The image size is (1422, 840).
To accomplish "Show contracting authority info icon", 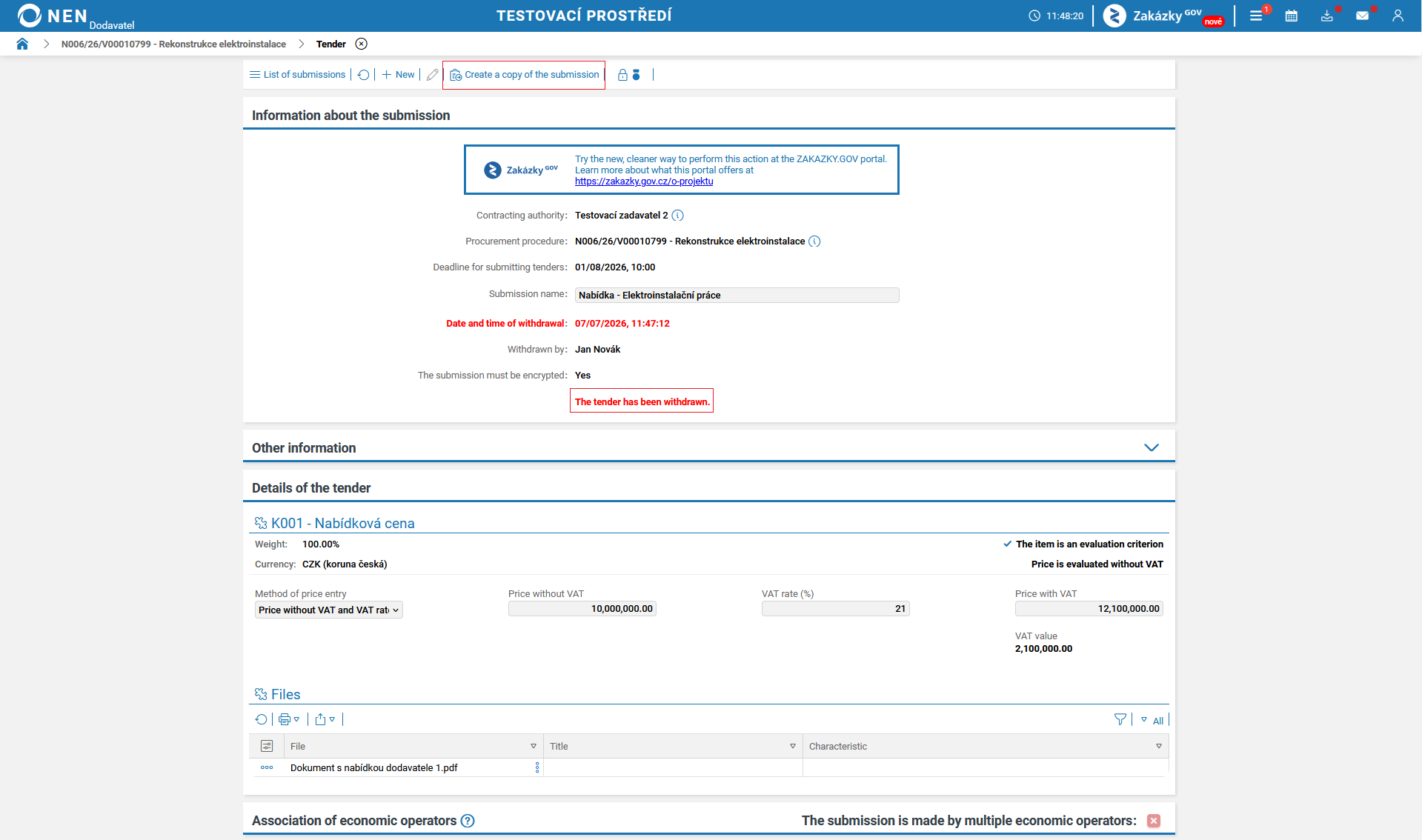I will [677, 216].
